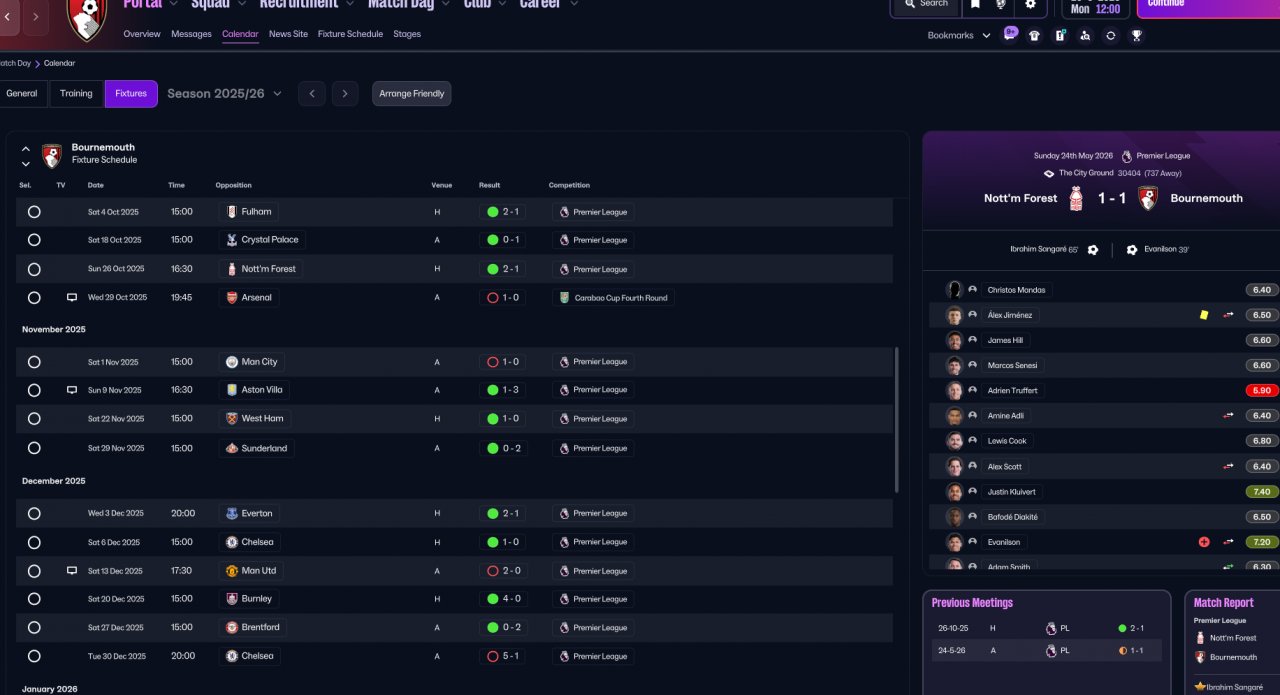Image resolution: width=1280 pixels, height=695 pixels.
Task: Click the Man Utd opposition link
Action: pos(251,571)
